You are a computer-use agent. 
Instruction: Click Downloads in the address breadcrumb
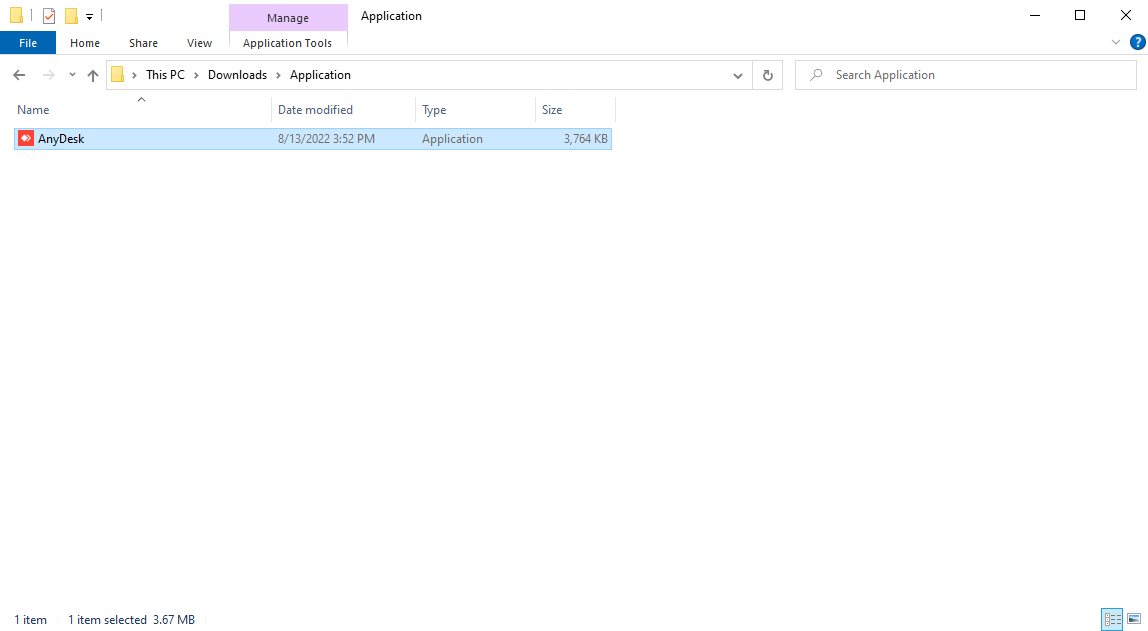click(237, 75)
